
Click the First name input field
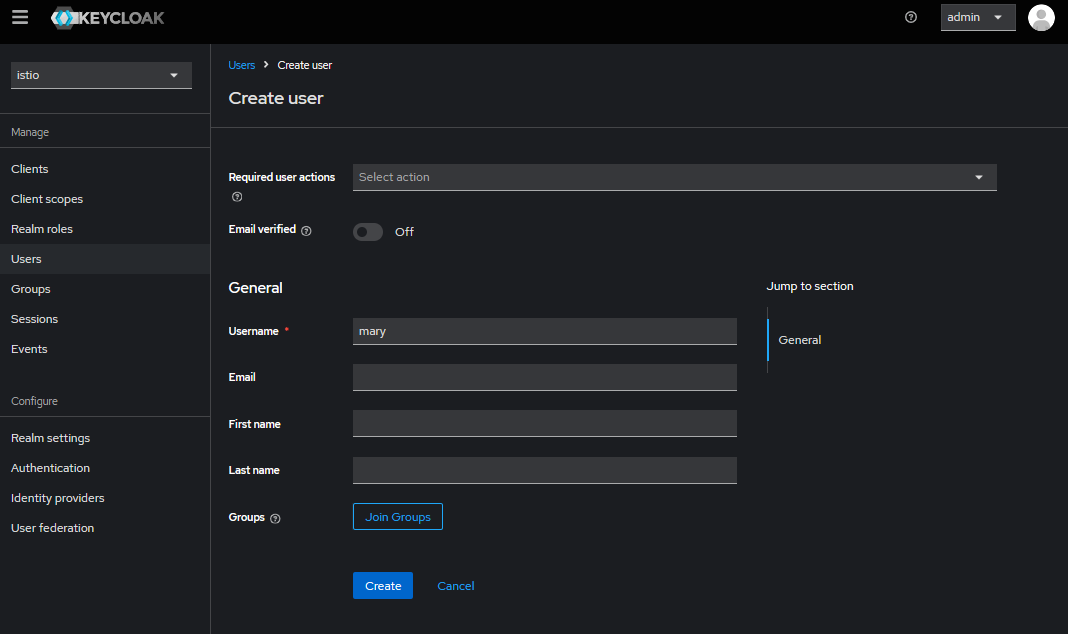coord(545,424)
